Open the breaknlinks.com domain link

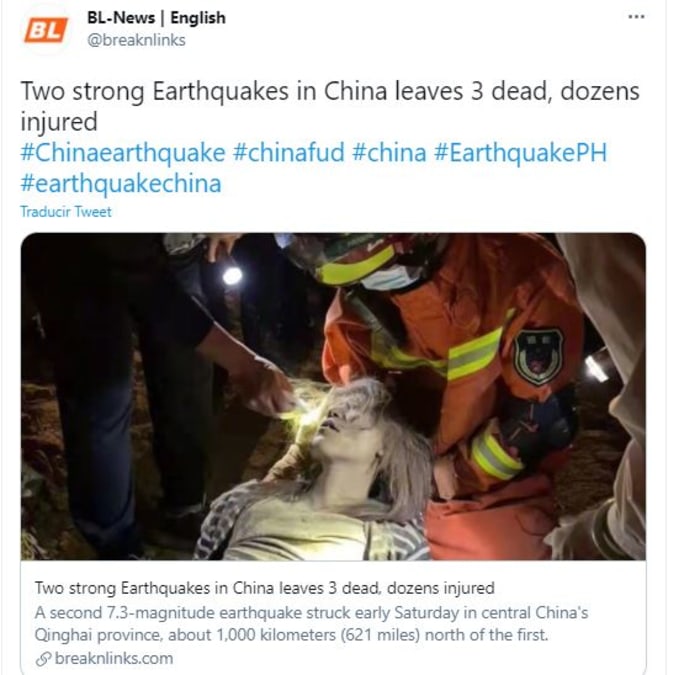(x=114, y=658)
